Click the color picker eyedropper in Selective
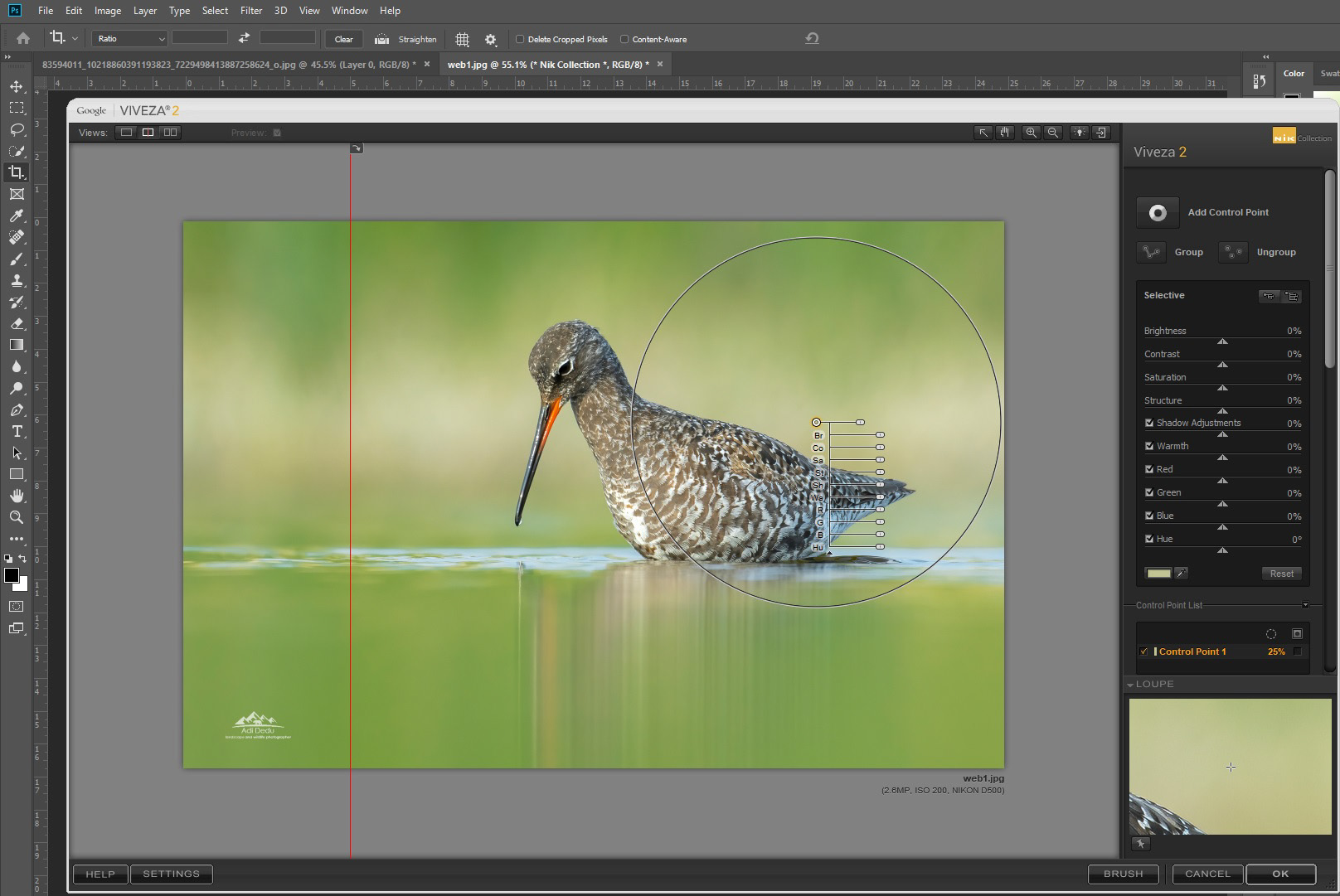Screen dimensions: 1340x896 tap(1182, 574)
